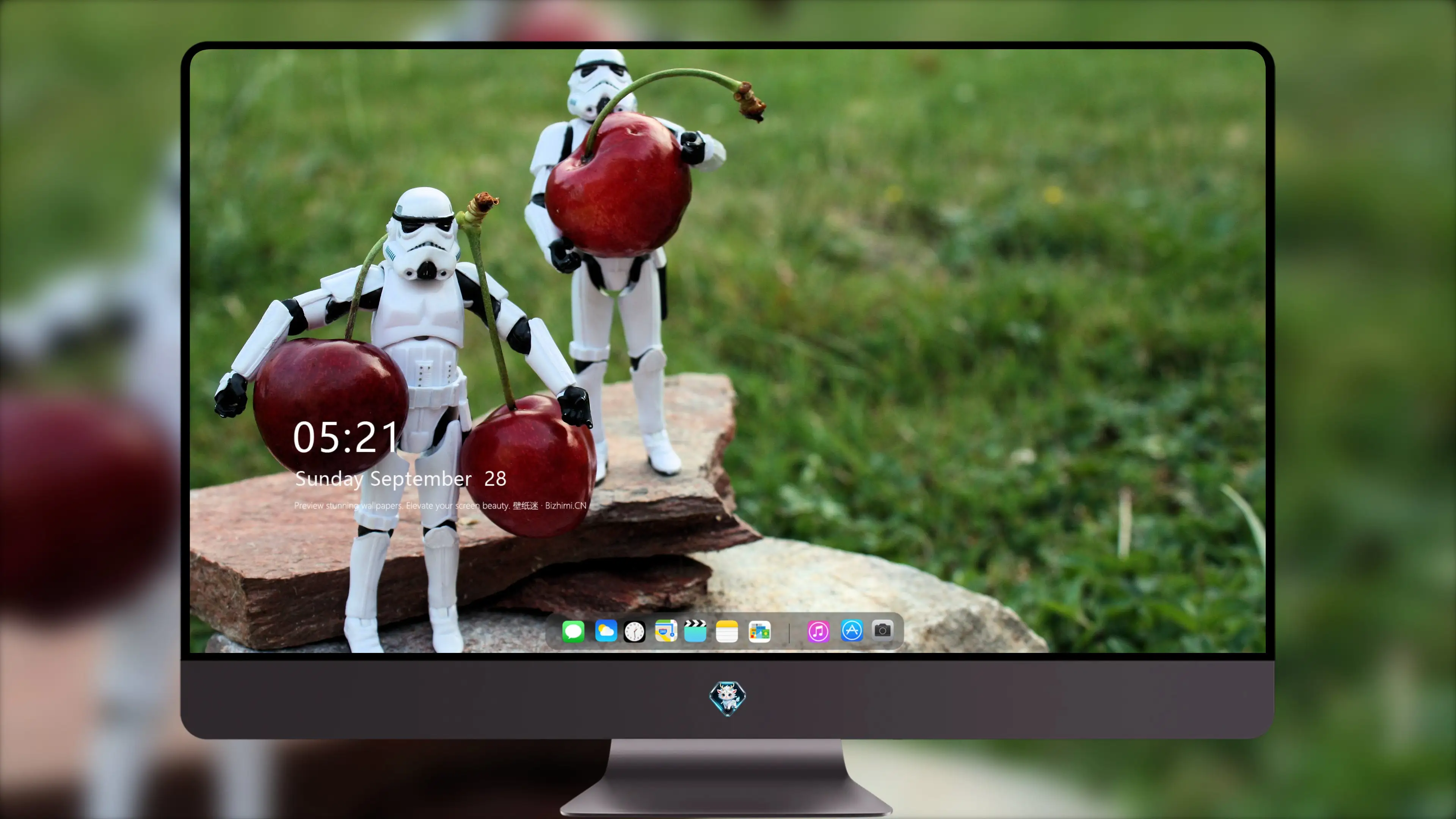Open the Messages app in the dock

coord(573,631)
